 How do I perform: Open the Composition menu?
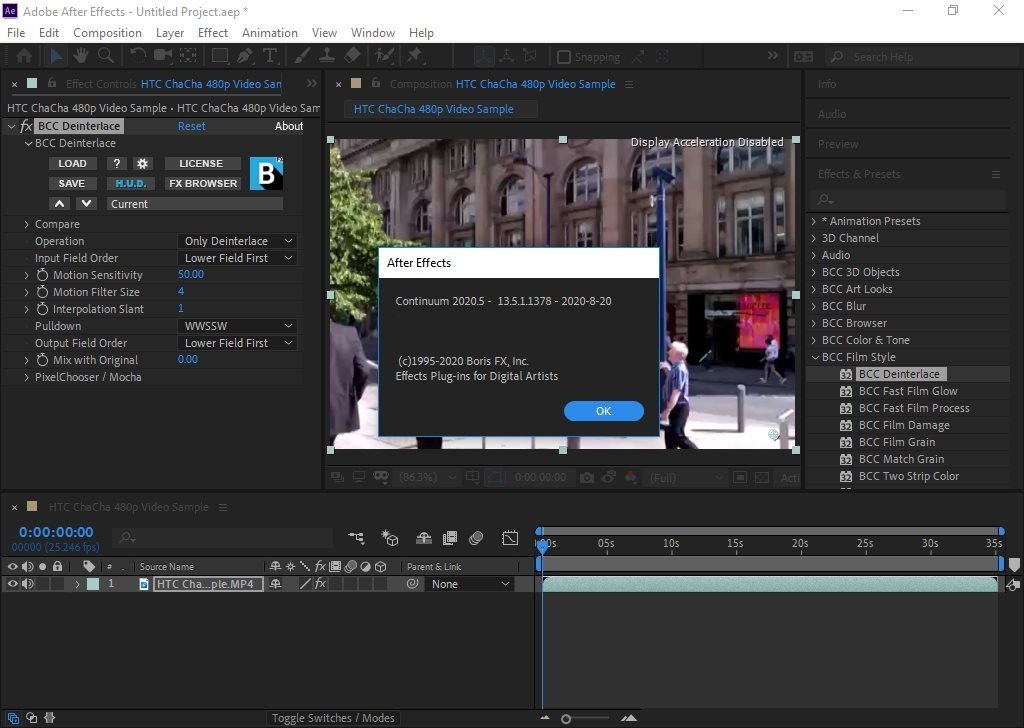coord(107,32)
